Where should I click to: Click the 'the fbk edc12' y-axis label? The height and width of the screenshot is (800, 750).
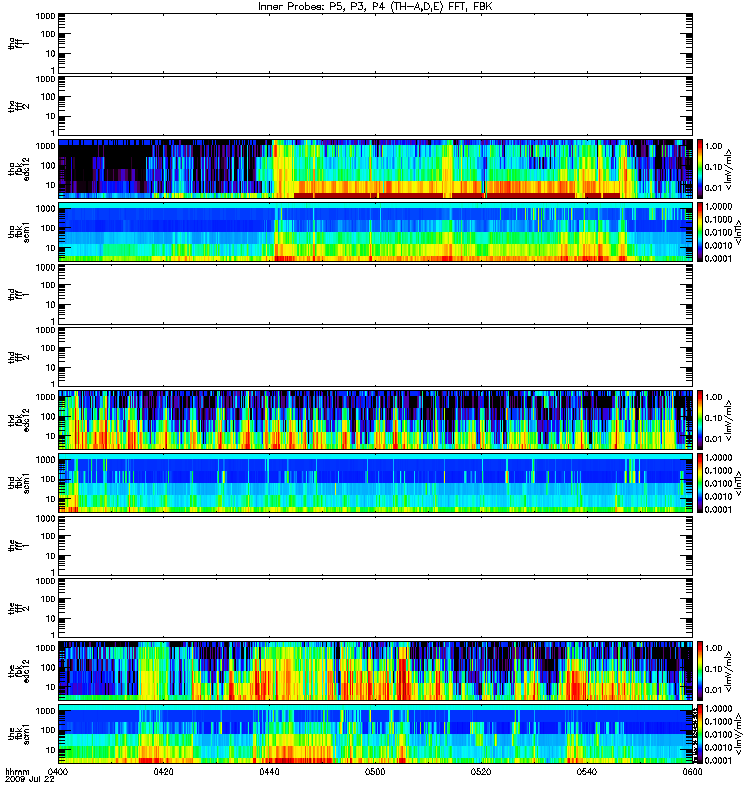pos(19,670)
